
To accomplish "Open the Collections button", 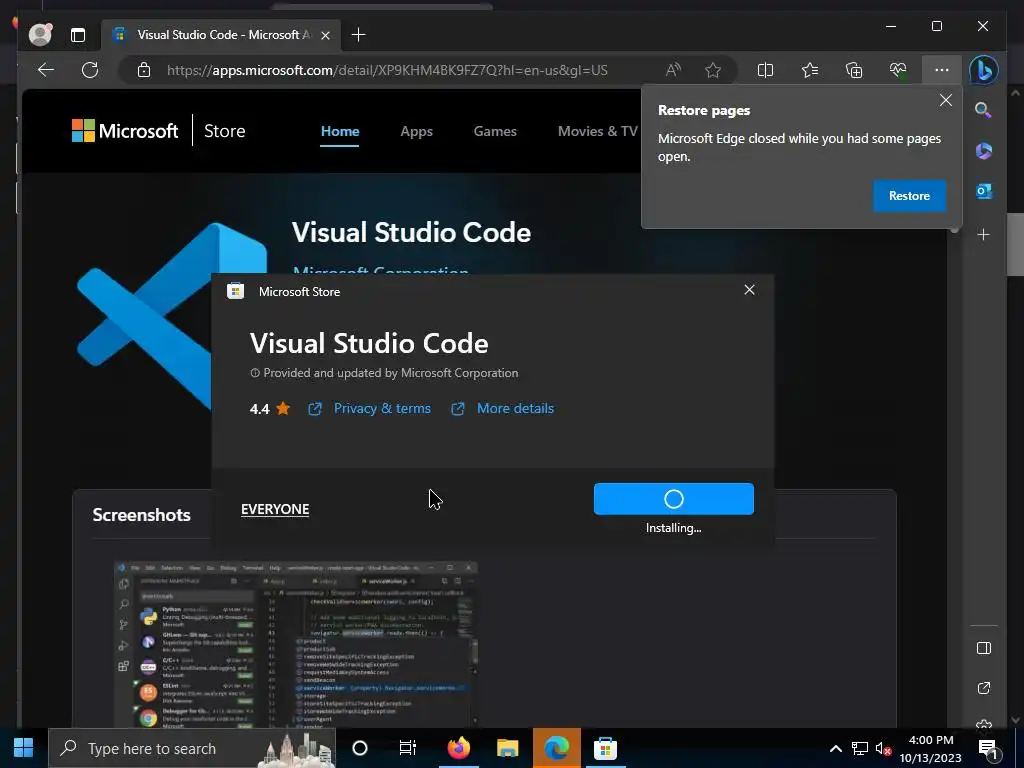I will pos(854,70).
